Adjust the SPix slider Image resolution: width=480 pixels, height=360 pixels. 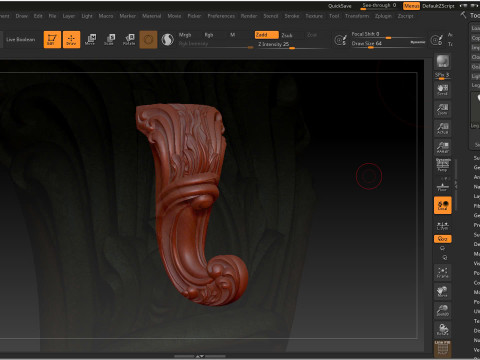coord(443,75)
